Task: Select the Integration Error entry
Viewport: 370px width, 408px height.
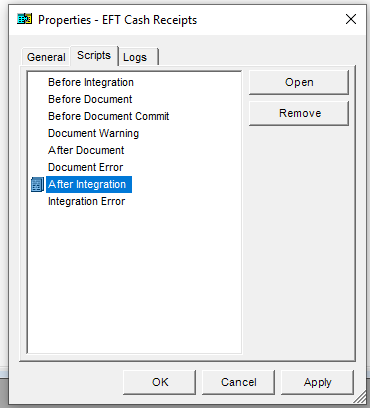Action: 86,201
